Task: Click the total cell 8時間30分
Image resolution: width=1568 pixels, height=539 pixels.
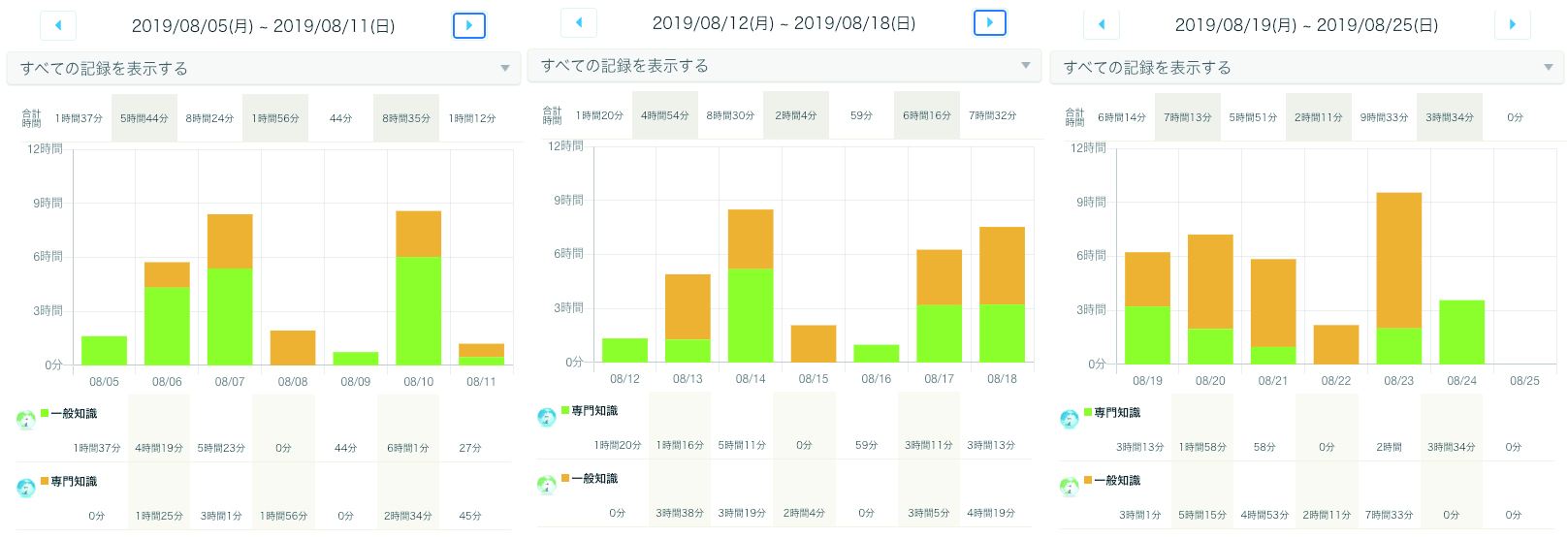Action: tap(730, 115)
